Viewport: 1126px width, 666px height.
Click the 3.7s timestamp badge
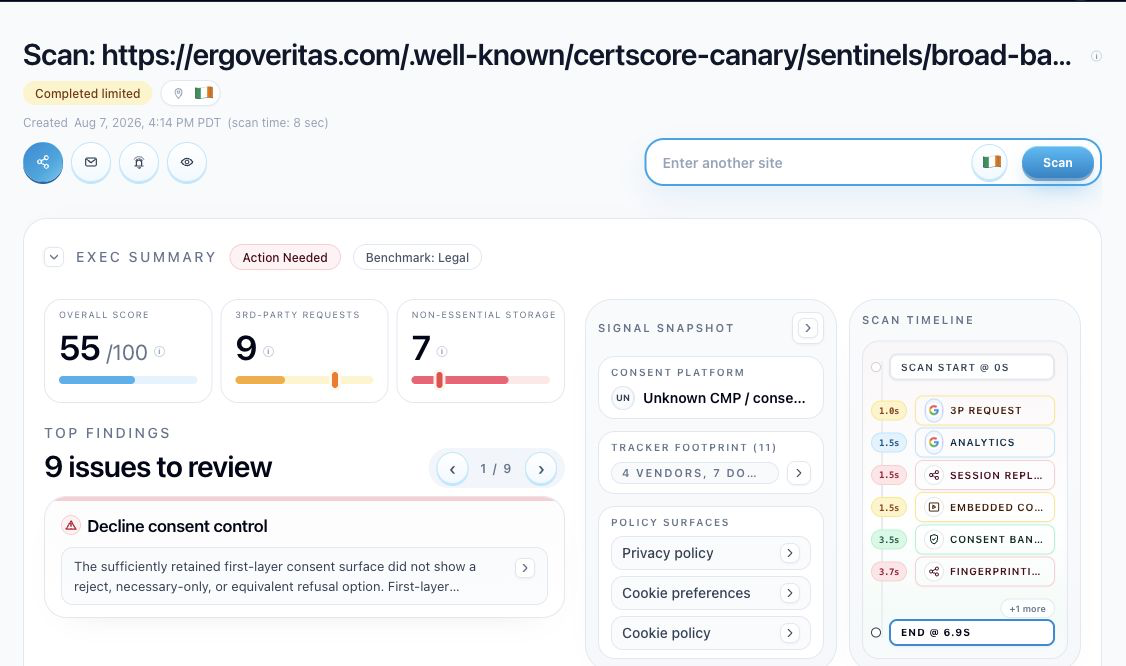889,572
